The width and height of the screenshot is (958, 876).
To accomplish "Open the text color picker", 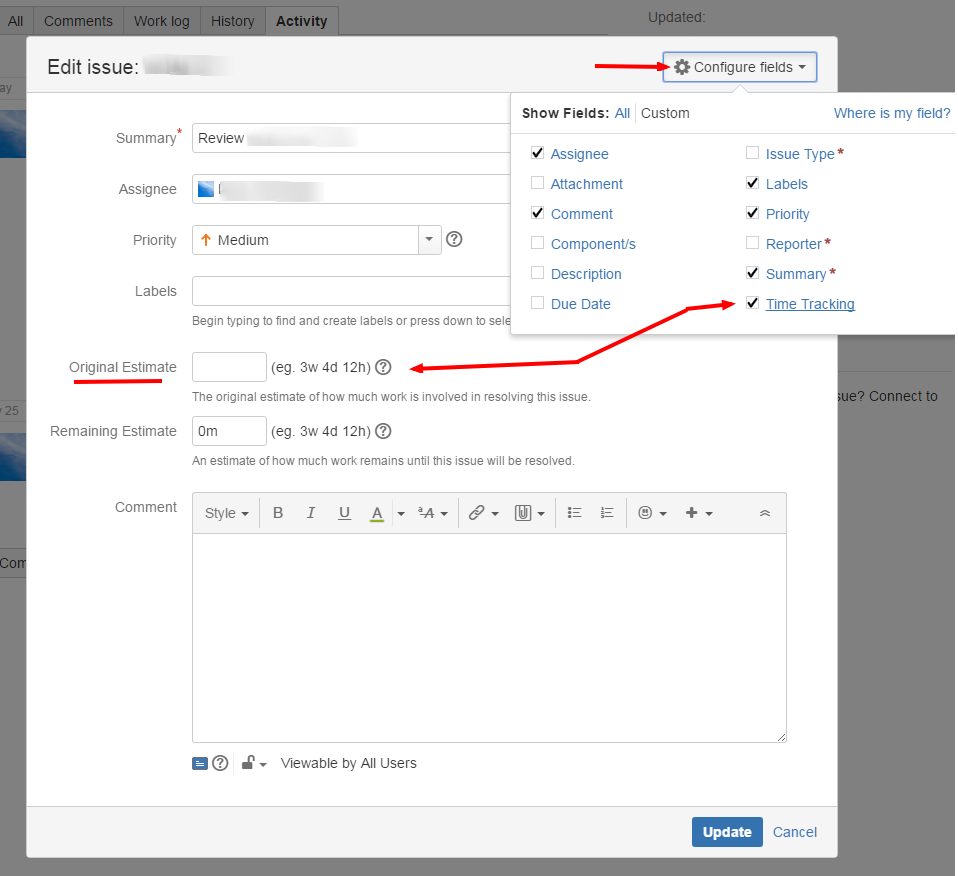I will (377, 512).
